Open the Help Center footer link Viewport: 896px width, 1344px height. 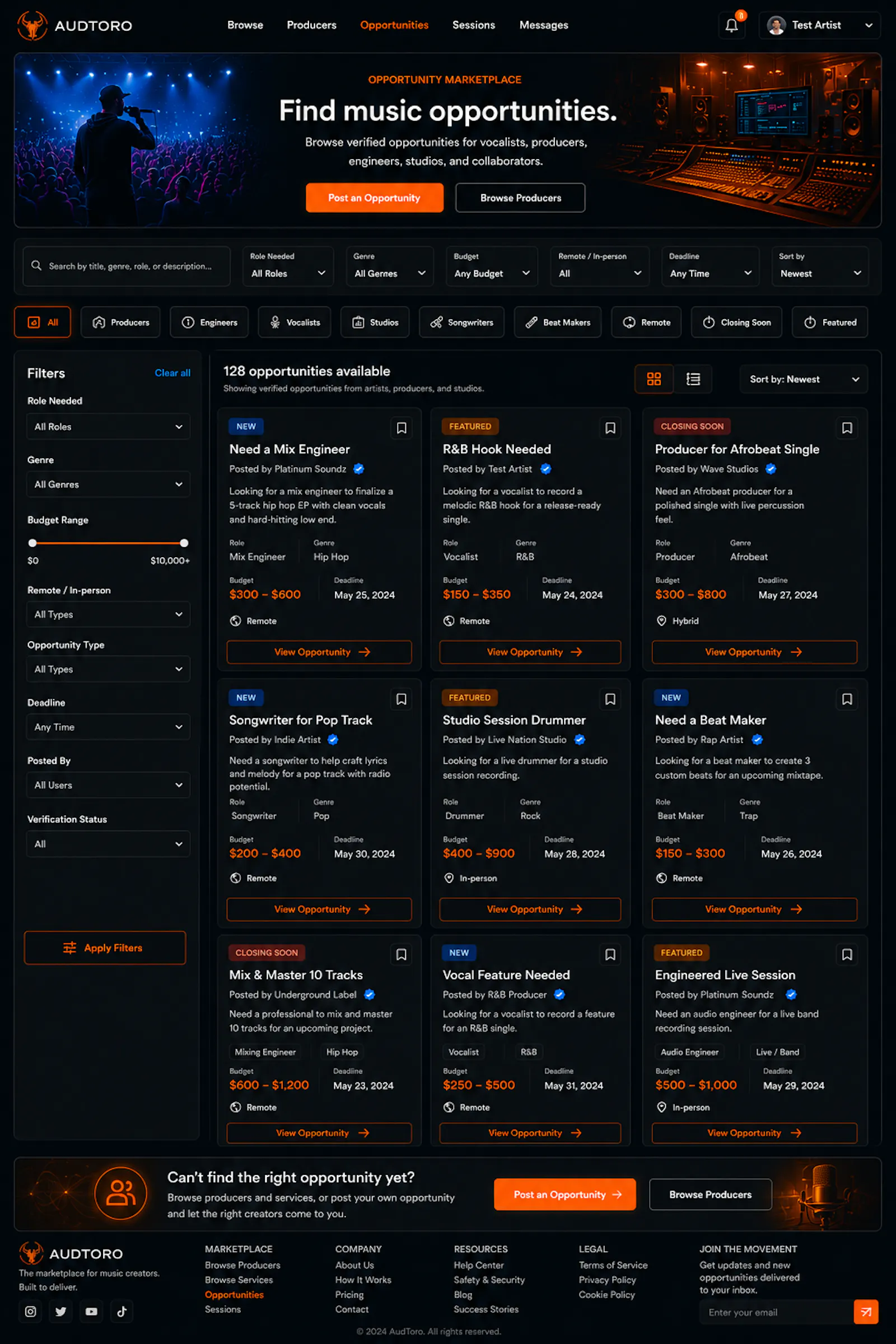click(478, 1265)
